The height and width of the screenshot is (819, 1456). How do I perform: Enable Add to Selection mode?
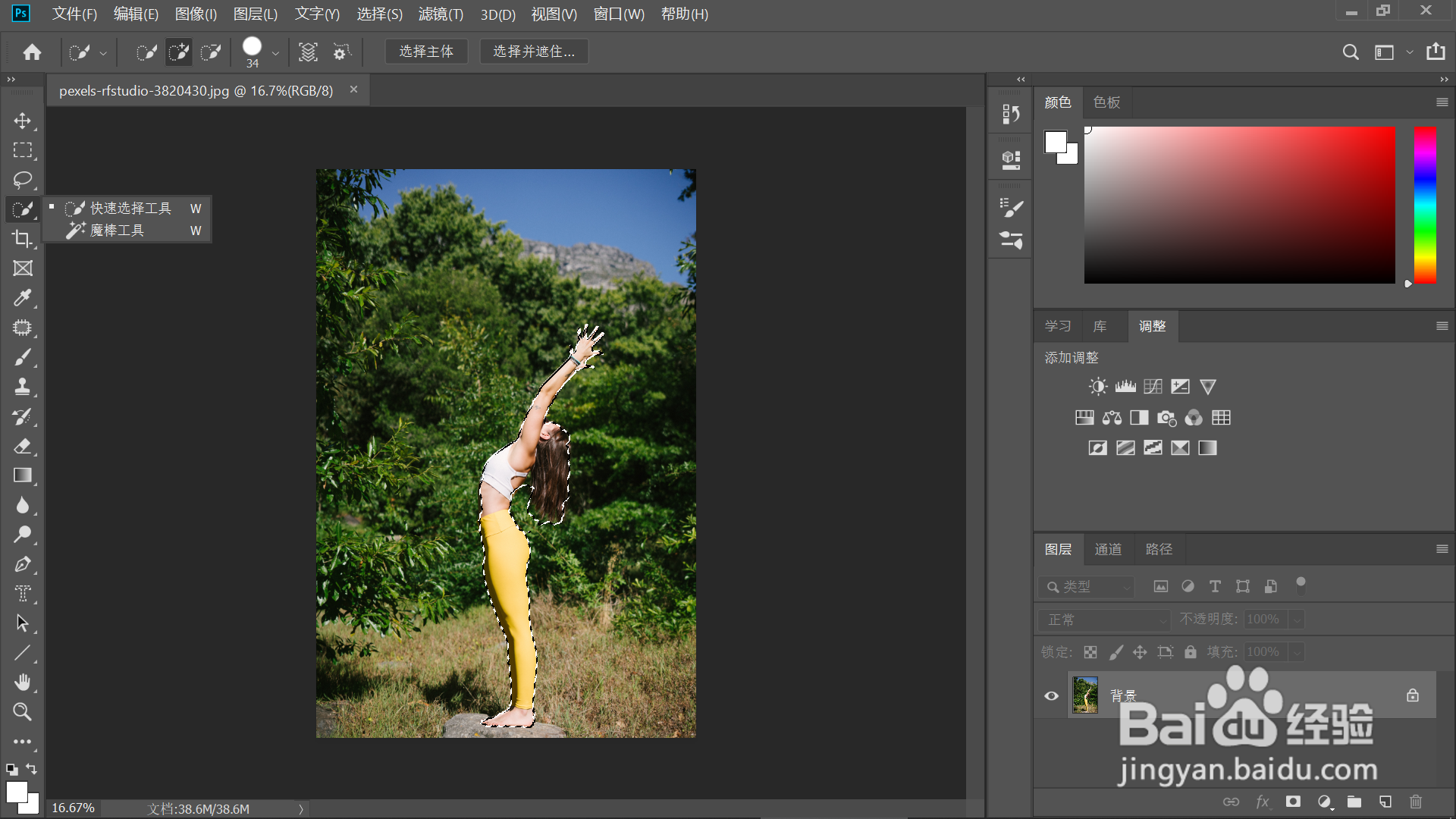178,52
